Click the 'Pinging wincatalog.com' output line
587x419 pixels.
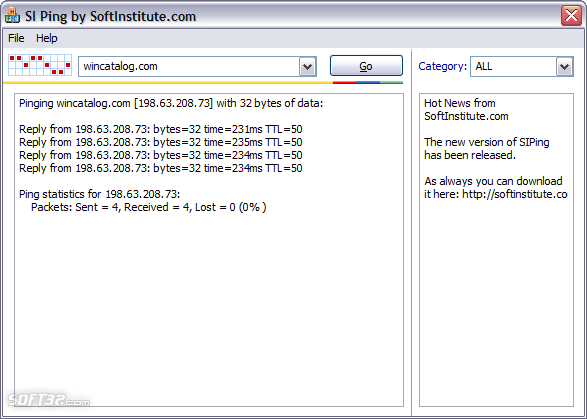(x=171, y=103)
